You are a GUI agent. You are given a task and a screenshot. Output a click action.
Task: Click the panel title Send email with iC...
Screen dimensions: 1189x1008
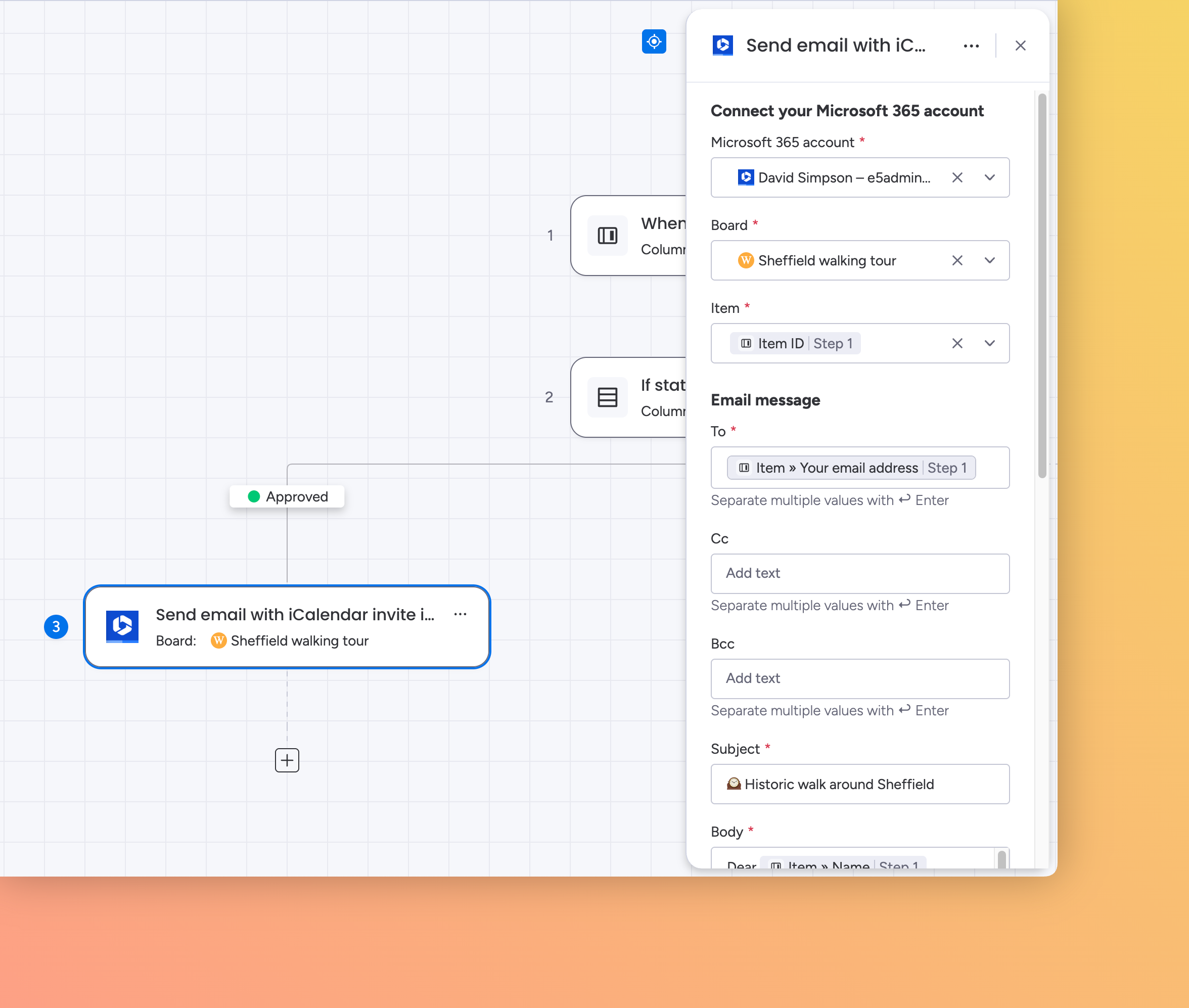click(835, 45)
